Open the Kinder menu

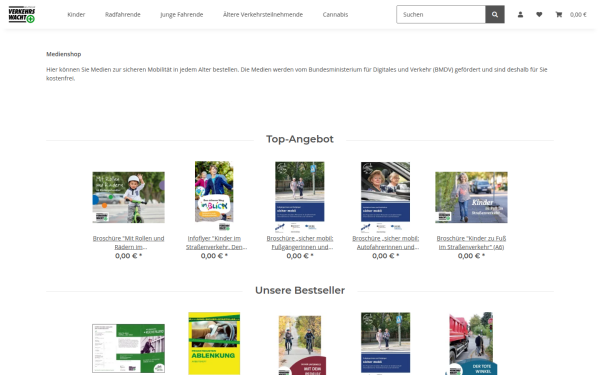76,15
